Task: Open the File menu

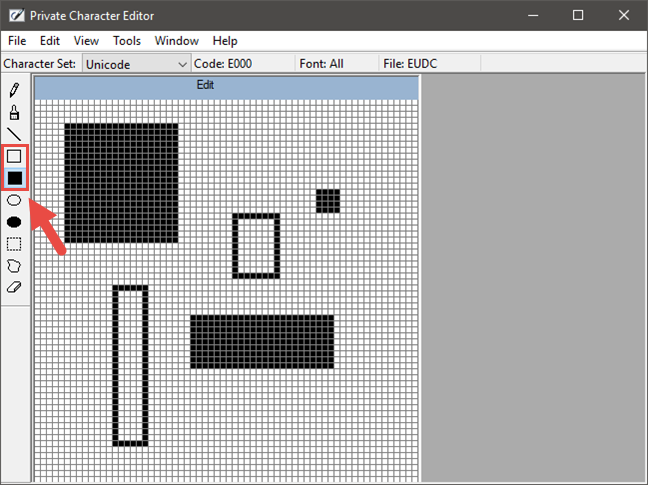Action: 17,41
